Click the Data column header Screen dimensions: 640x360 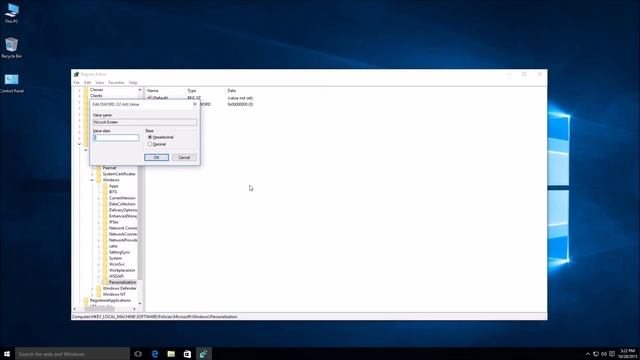231,91
